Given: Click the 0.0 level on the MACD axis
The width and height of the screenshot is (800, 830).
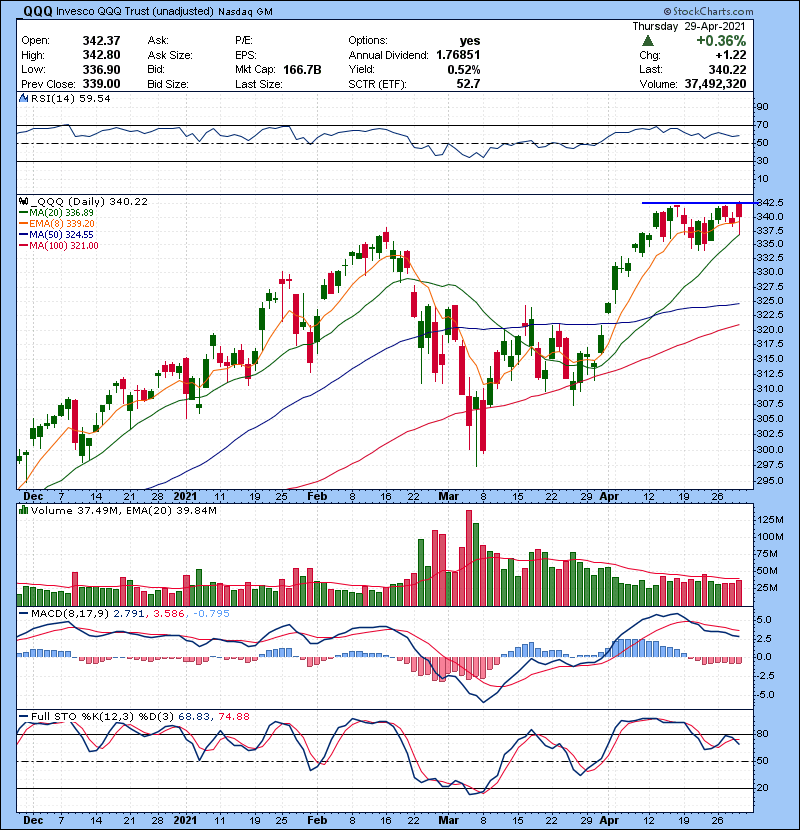Looking at the screenshot, I should tap(766, 657).
